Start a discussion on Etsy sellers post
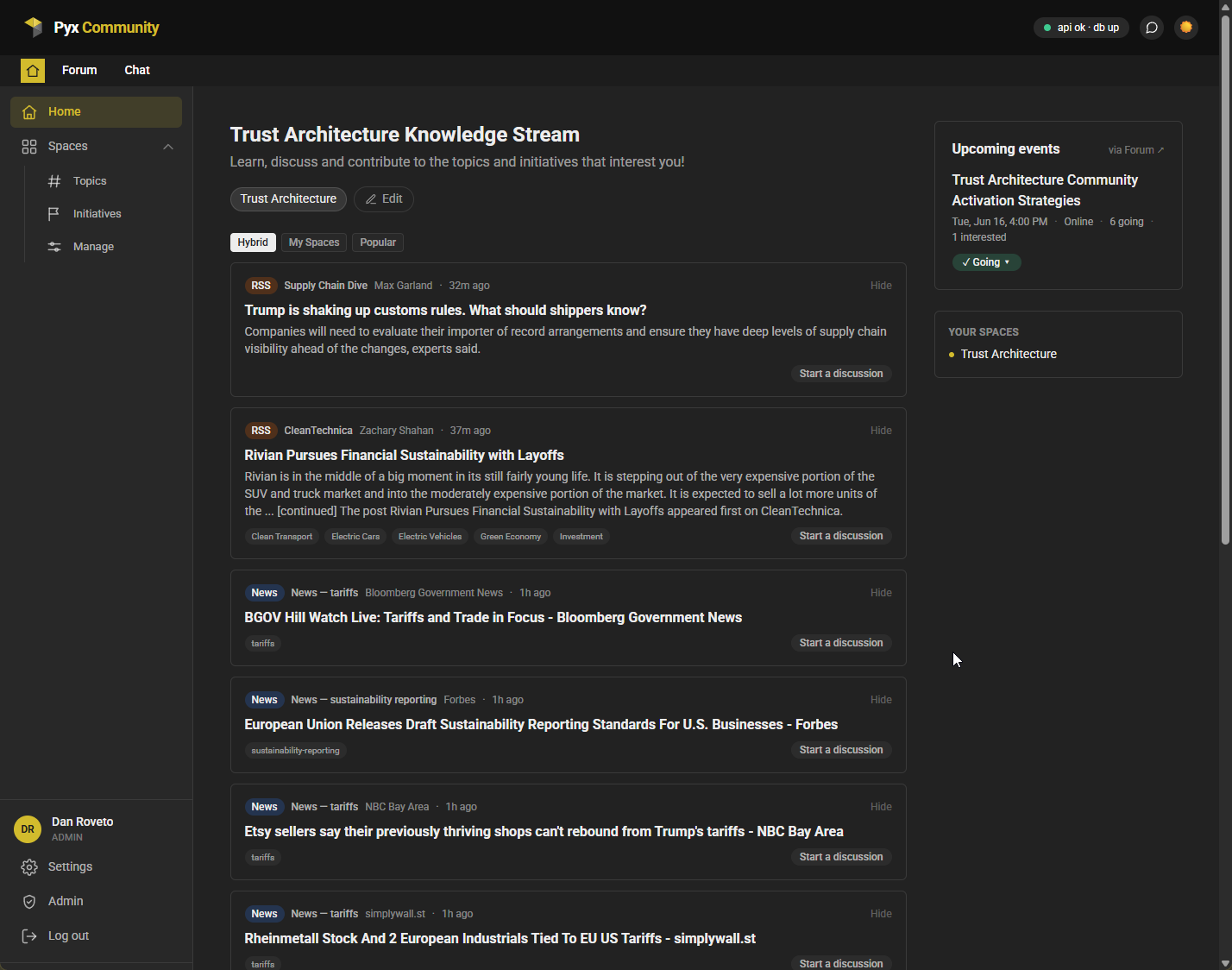This screenshot has width=1232, height=970. tap(841, 857)
